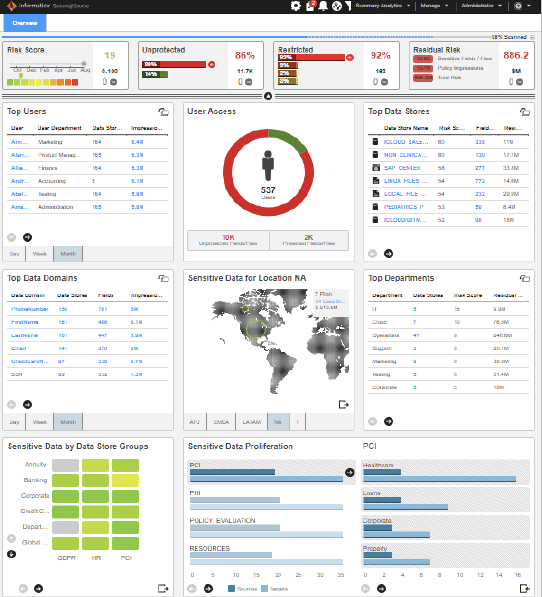
Task: Open the Summary Analytics dropdown
Action: click(383, 6)
